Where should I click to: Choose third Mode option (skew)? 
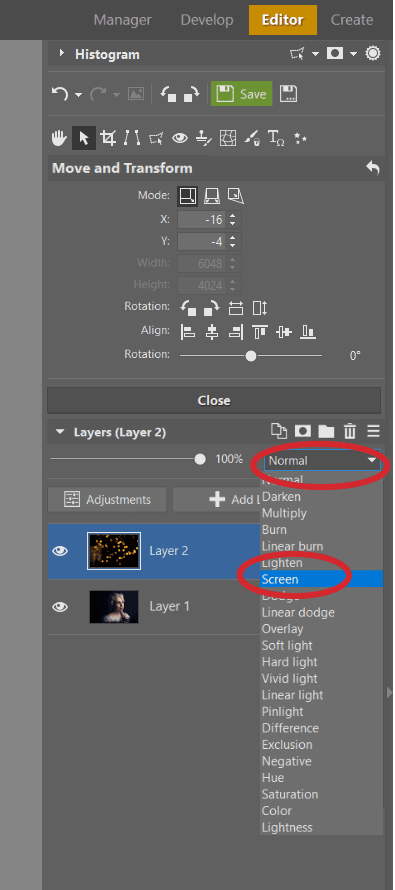pos(236,196)
